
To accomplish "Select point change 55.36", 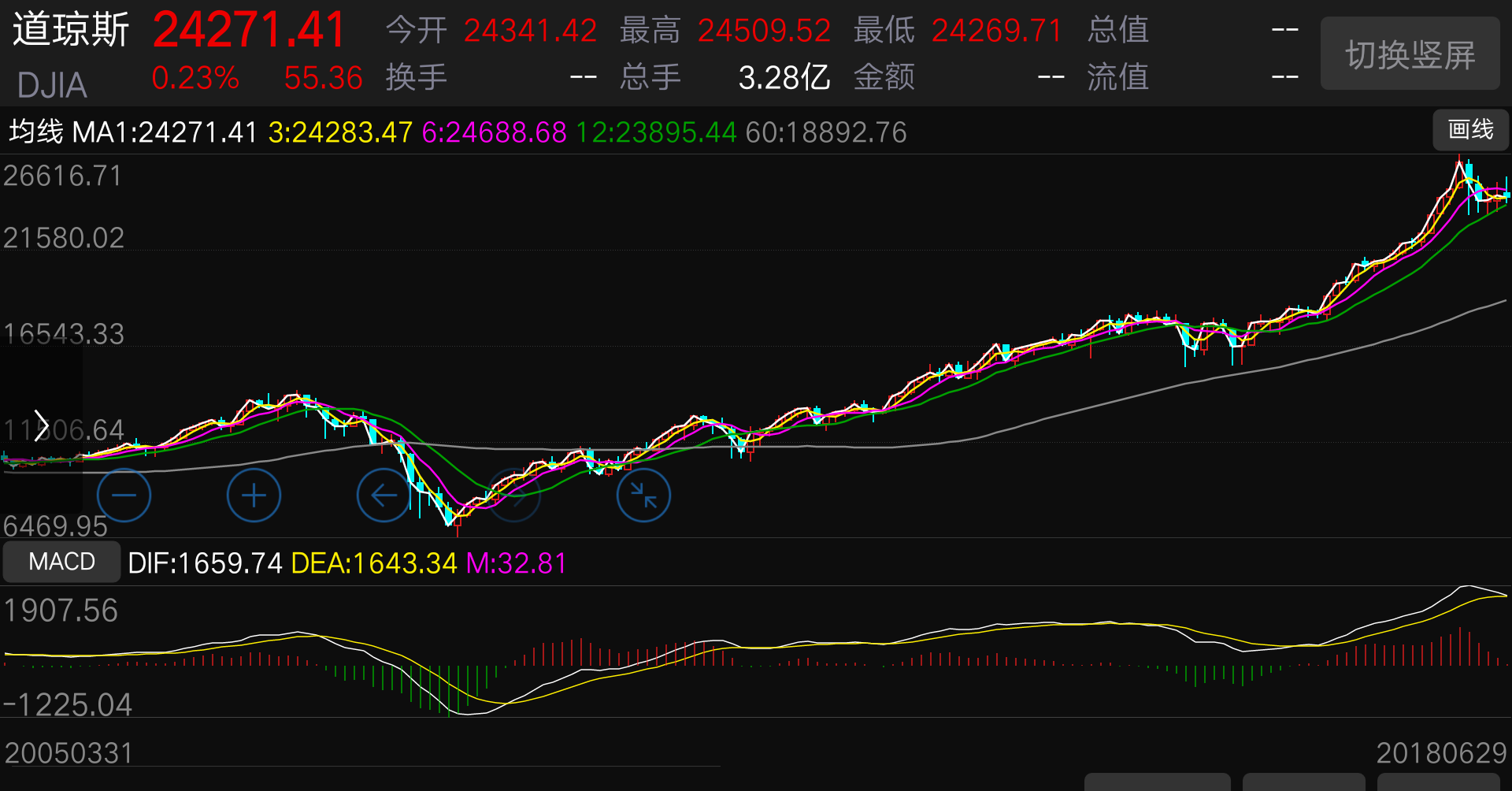I will pos(323,78).
